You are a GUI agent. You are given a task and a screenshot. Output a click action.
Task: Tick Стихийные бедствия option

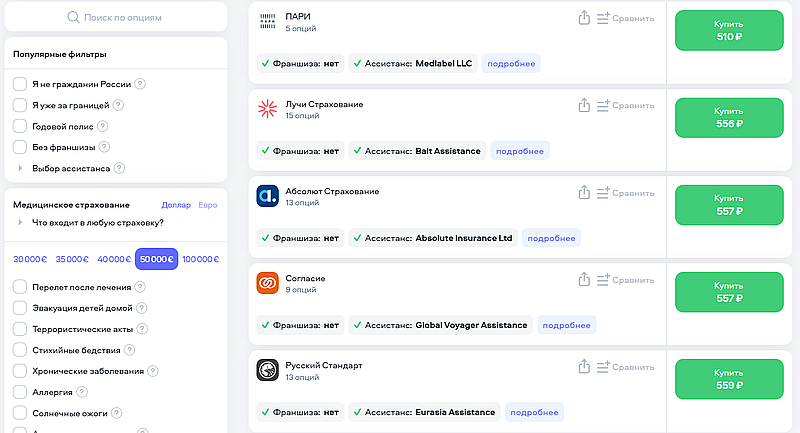coord(19,350)
